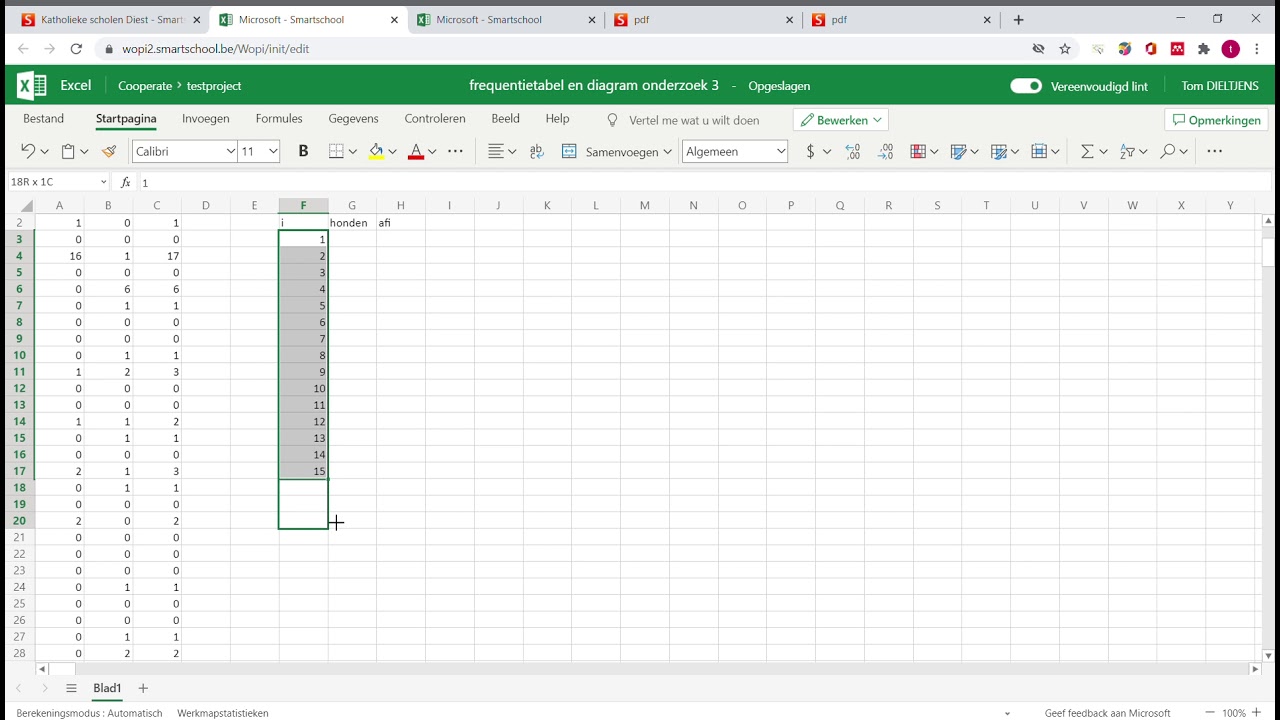Click the find magnifier icon
The height and width of the screenshot is (720, 1280).
[x=1167, y=151]
